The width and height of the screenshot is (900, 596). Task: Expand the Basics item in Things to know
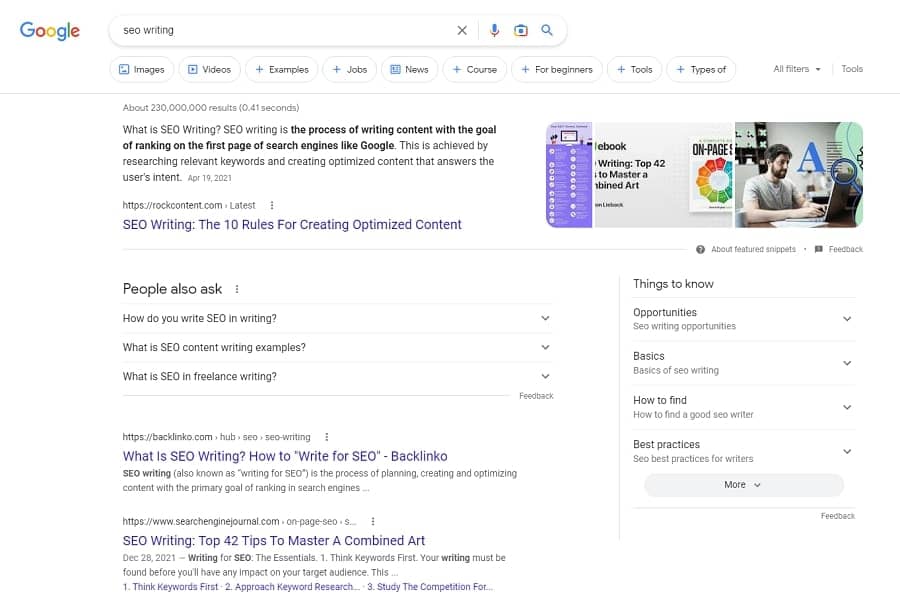[x=744, y=363]
